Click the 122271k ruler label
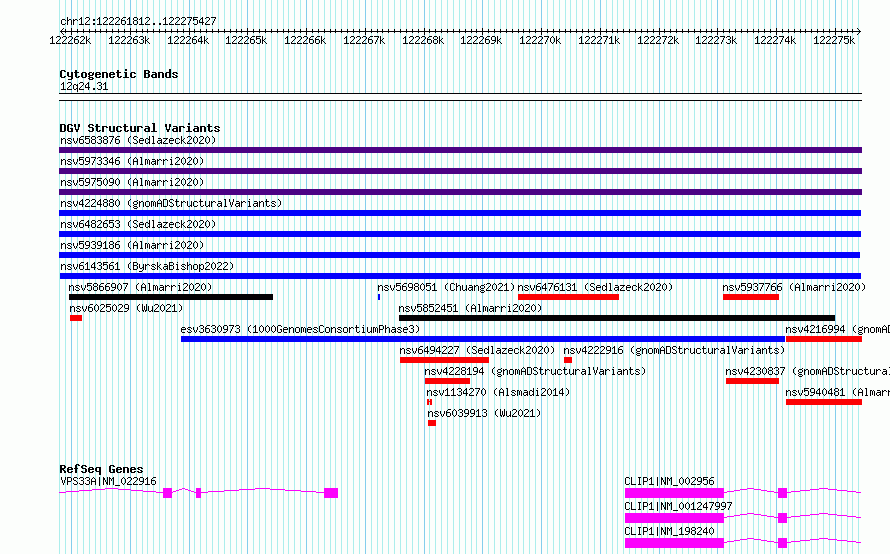Image resolution: width=890 pixels, height=554 pixels. [599, 40]
